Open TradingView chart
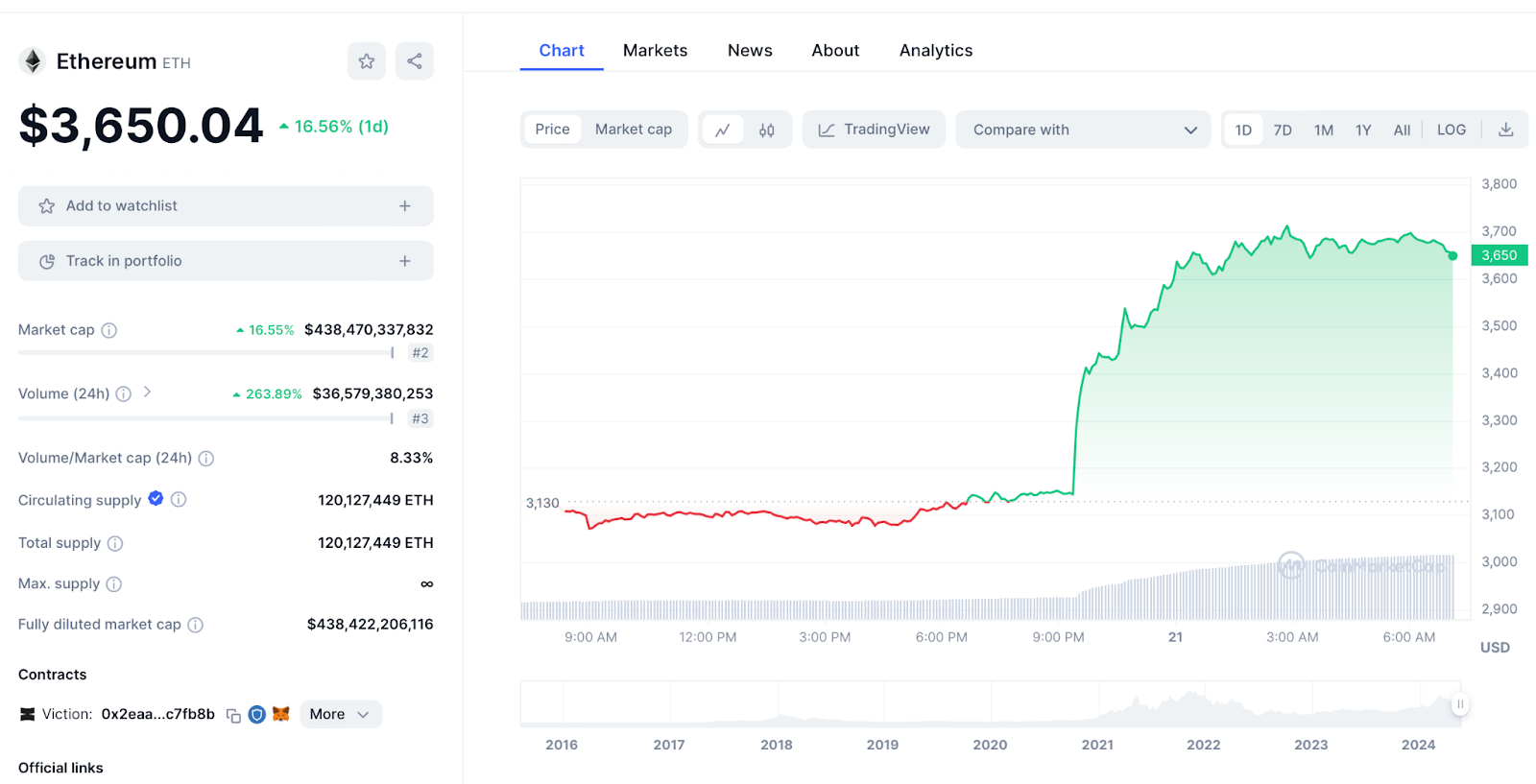 874,130
